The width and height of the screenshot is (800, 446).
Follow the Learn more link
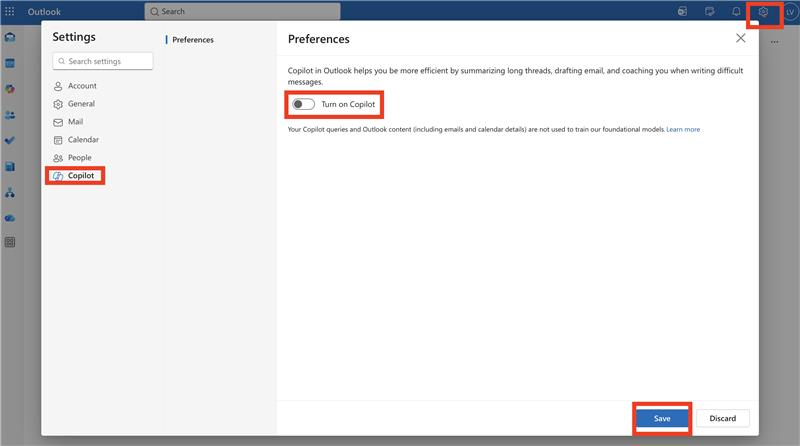(683, 130)
